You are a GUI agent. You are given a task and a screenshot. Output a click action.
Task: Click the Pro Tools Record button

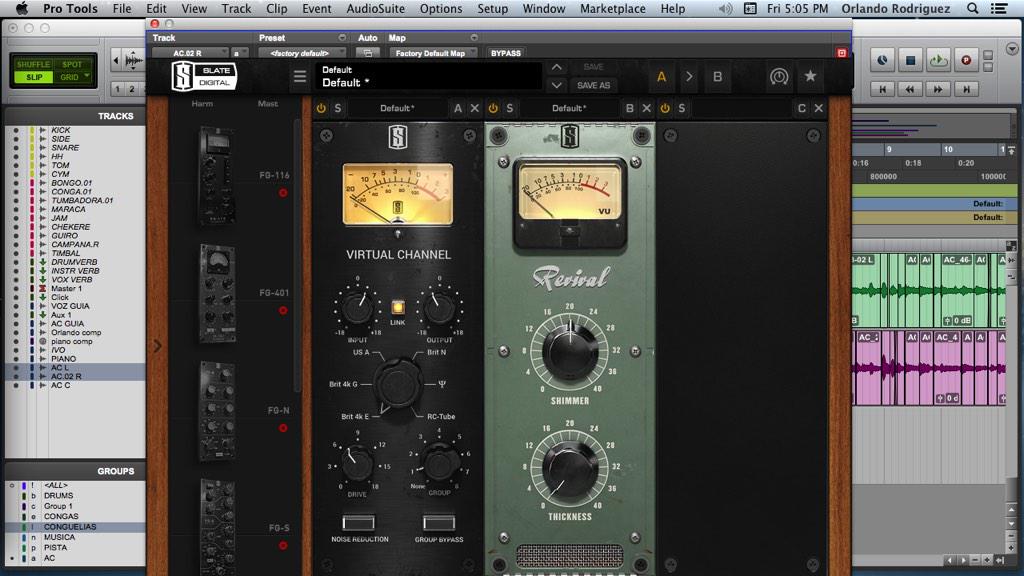click(x=966, y=61)
